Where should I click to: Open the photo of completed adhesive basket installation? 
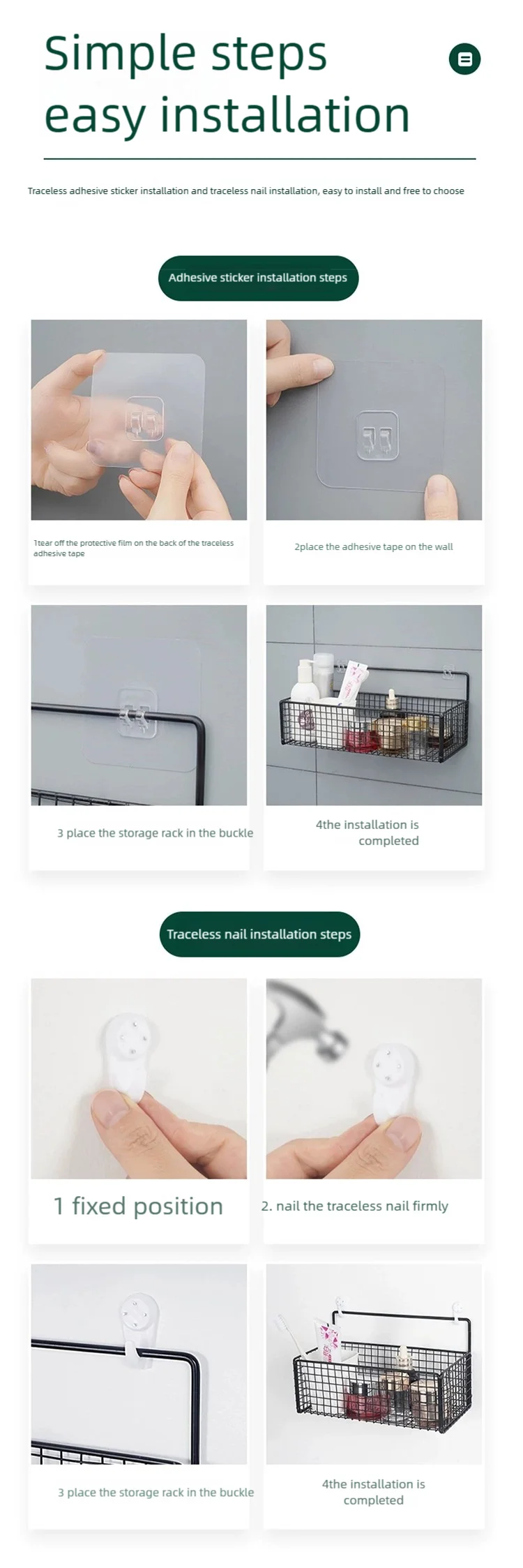point(374,705)
